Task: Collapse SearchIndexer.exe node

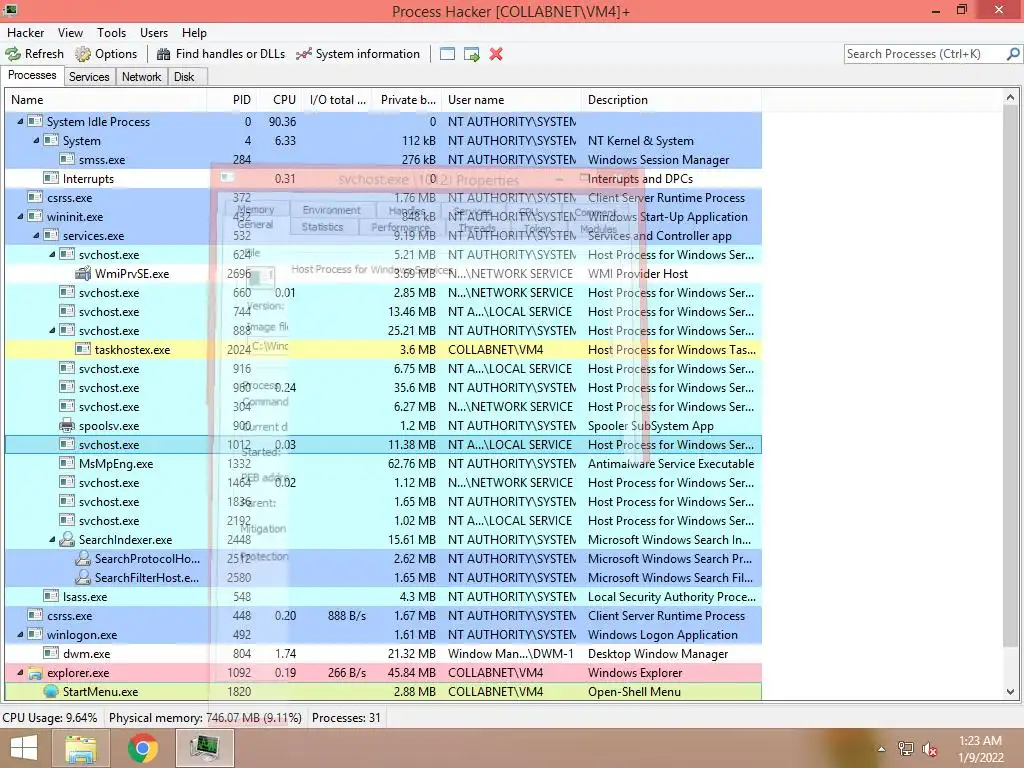Action: 52,539
